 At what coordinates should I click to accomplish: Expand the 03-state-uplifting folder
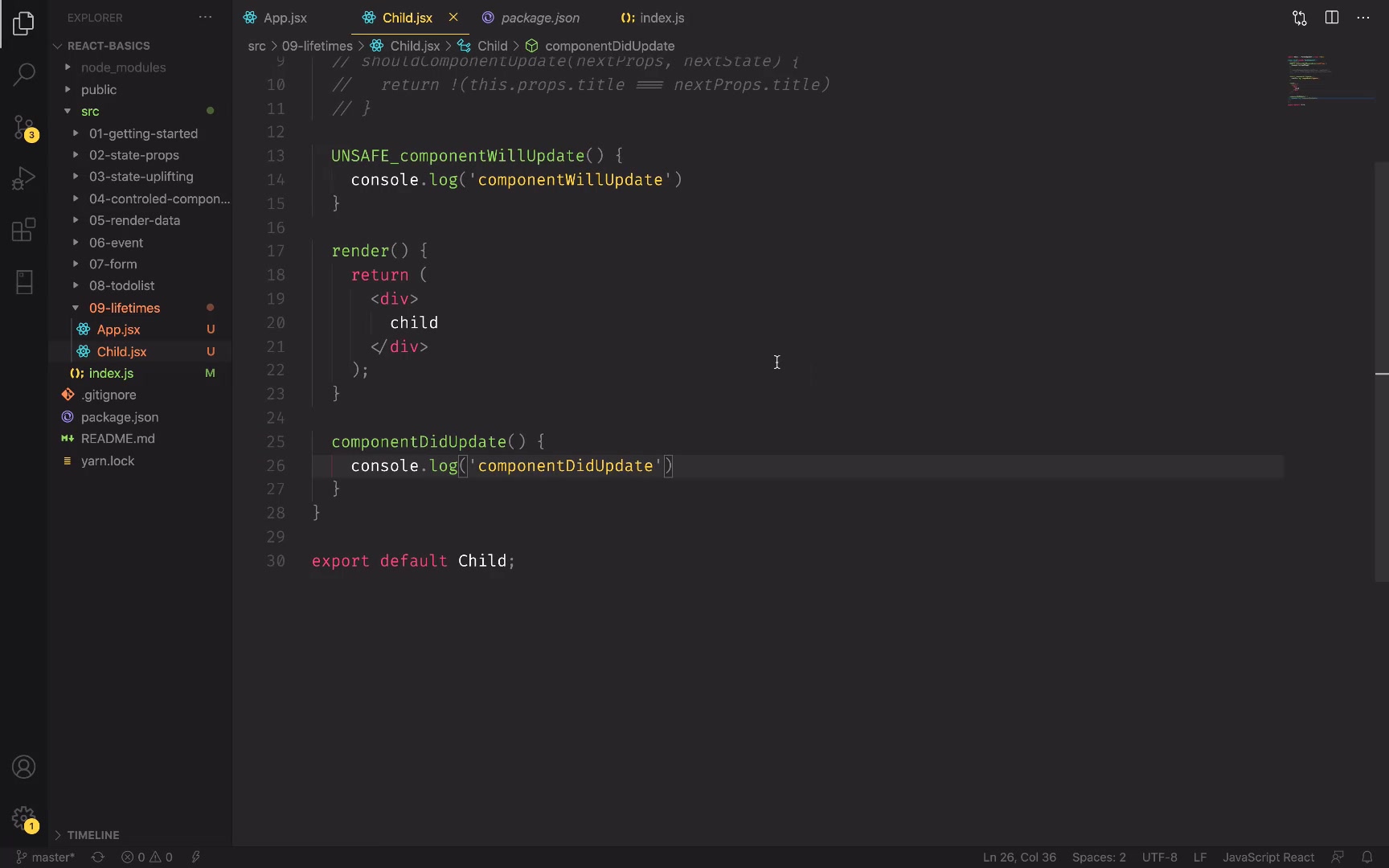[x=141, y=177]
